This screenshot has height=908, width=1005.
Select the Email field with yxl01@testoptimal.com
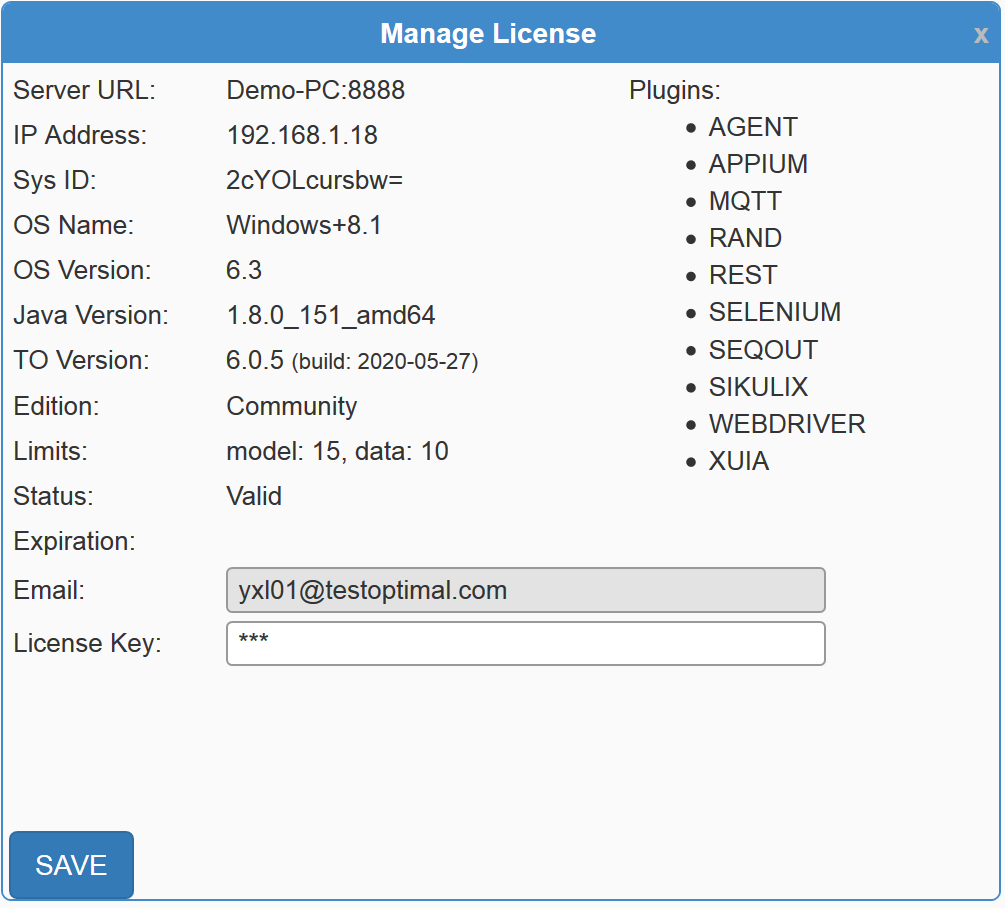[x=525, y=590]
